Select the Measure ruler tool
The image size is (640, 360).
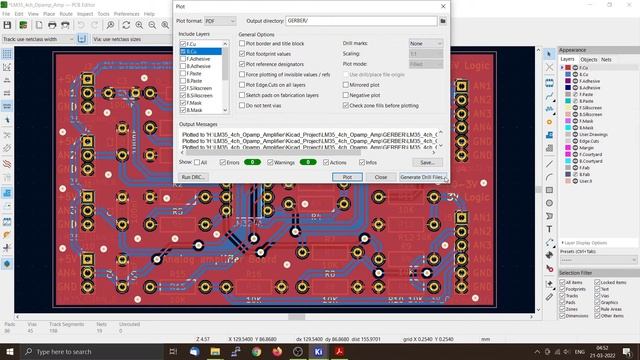[549, 298]
